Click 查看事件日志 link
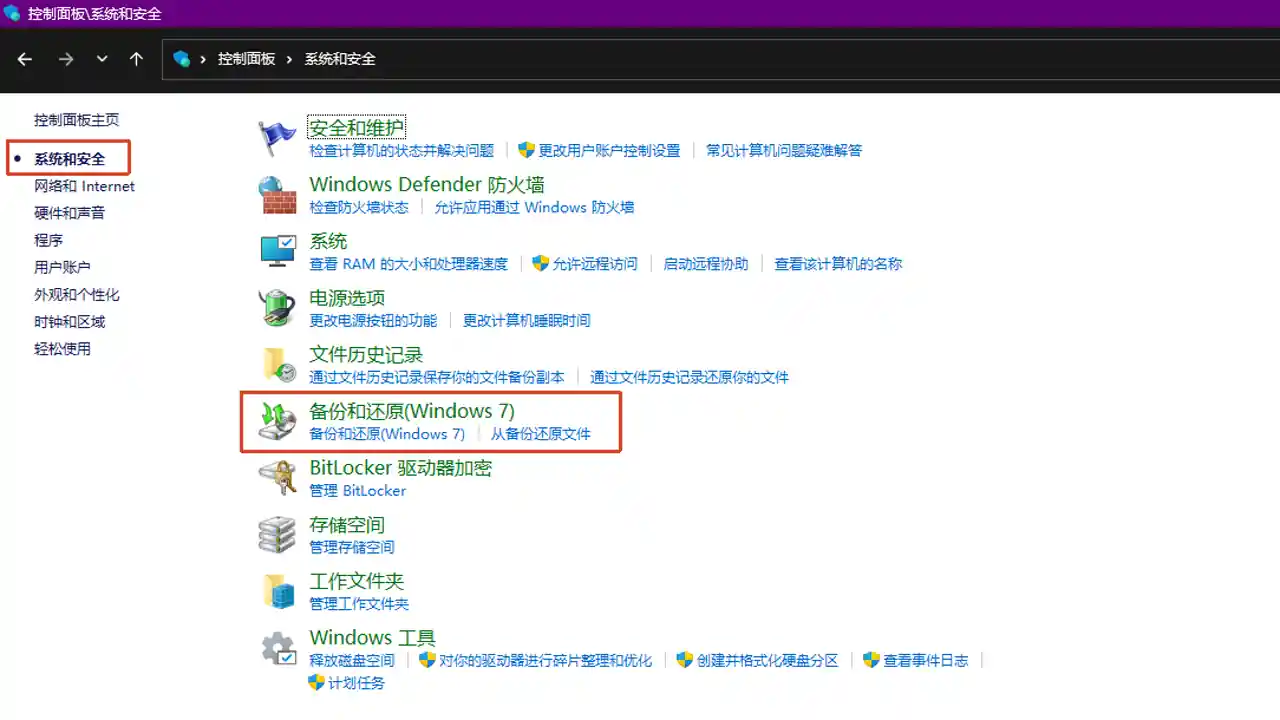 [x=926, y=661]
